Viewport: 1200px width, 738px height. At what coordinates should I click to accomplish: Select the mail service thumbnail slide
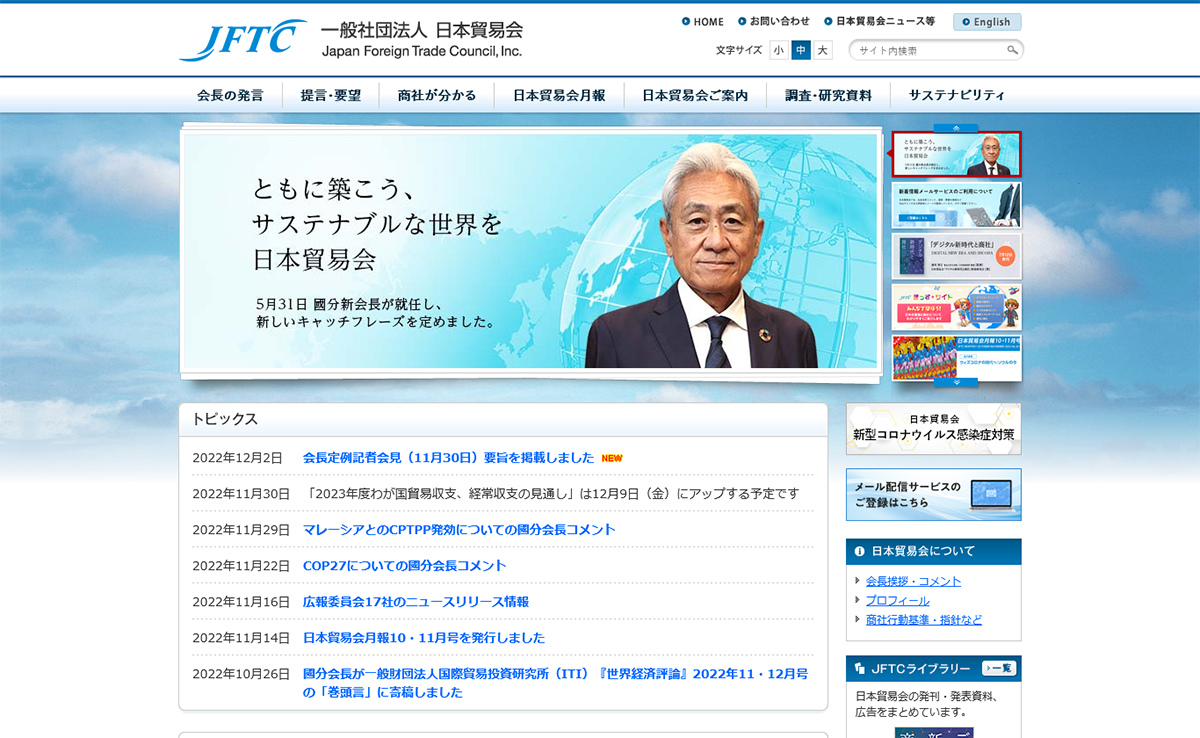coord(956,205)
